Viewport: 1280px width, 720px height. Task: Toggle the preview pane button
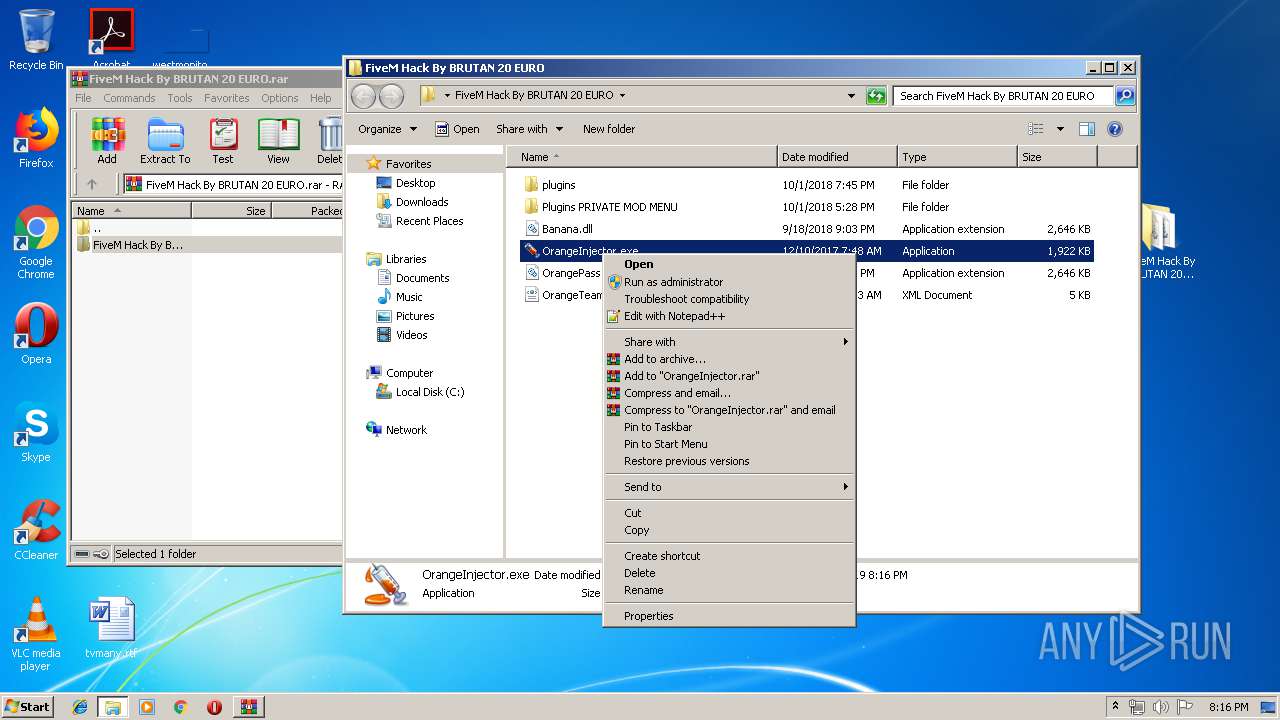click(x=1087, y=129)
